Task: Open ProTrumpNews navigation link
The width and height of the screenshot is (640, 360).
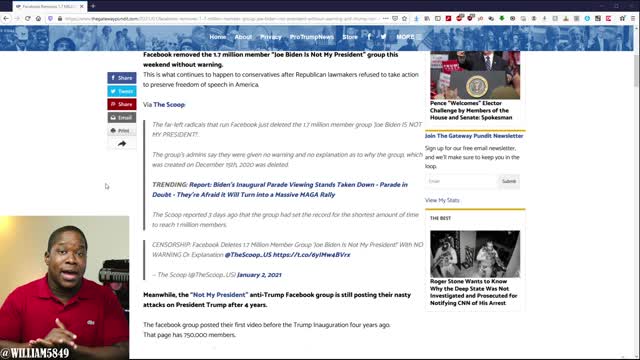Action: (312, 37)
